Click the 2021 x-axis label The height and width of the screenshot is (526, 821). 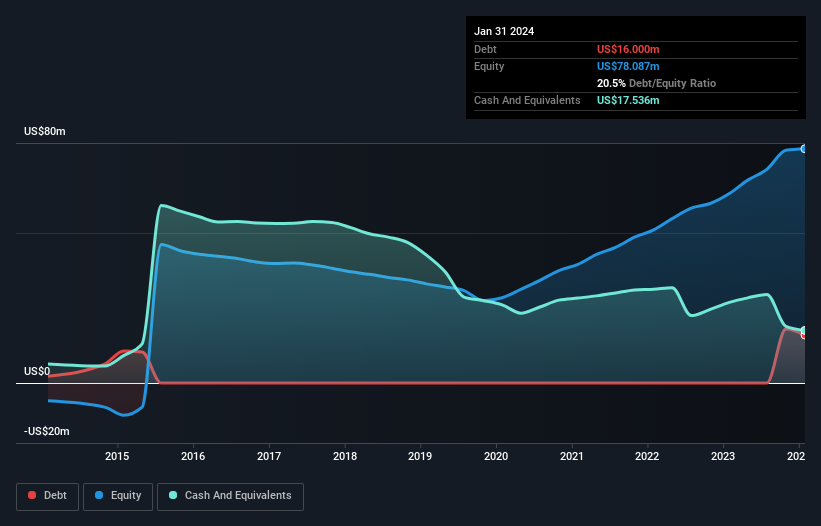[x=571, y=456]
